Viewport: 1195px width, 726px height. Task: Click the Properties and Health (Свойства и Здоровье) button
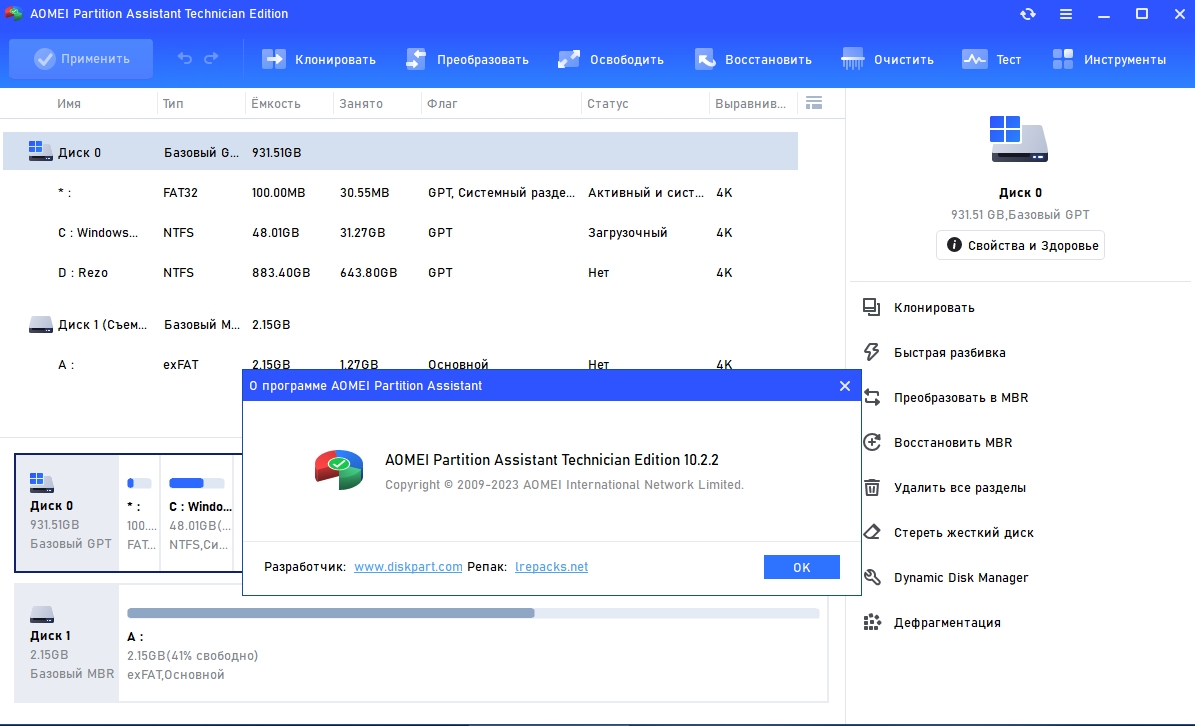1020,245
